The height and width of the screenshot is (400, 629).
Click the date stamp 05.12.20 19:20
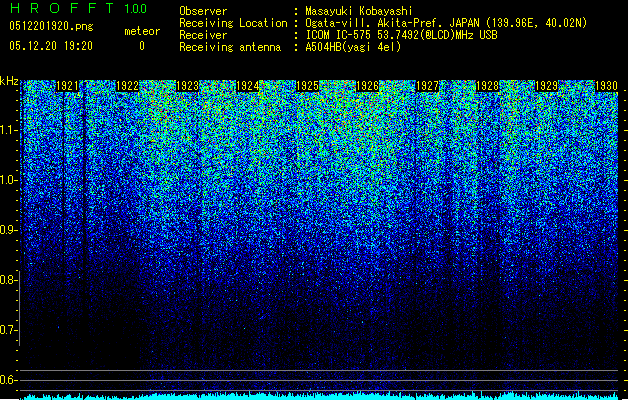(51, 46)
